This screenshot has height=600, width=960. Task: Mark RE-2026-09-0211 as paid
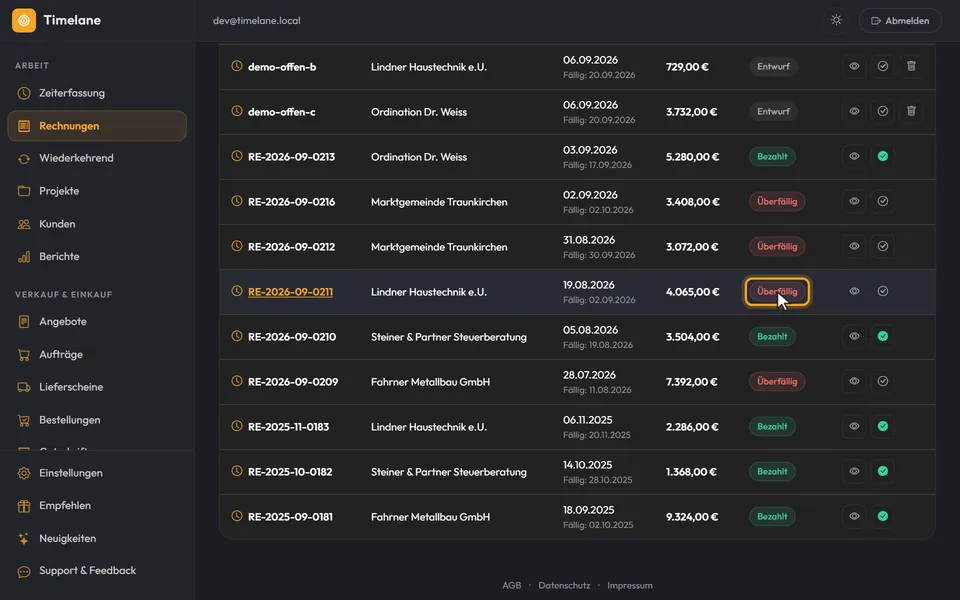pos(883,291)
